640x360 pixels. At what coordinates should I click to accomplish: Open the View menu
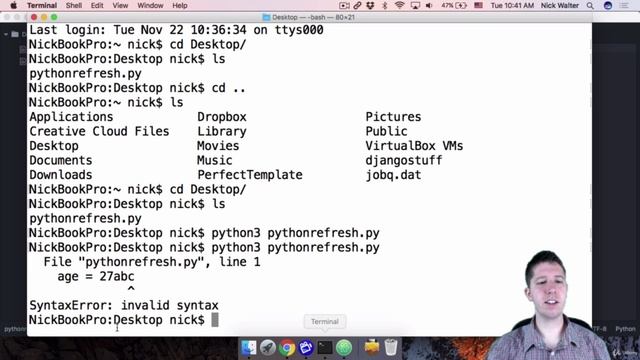point(120,5)
